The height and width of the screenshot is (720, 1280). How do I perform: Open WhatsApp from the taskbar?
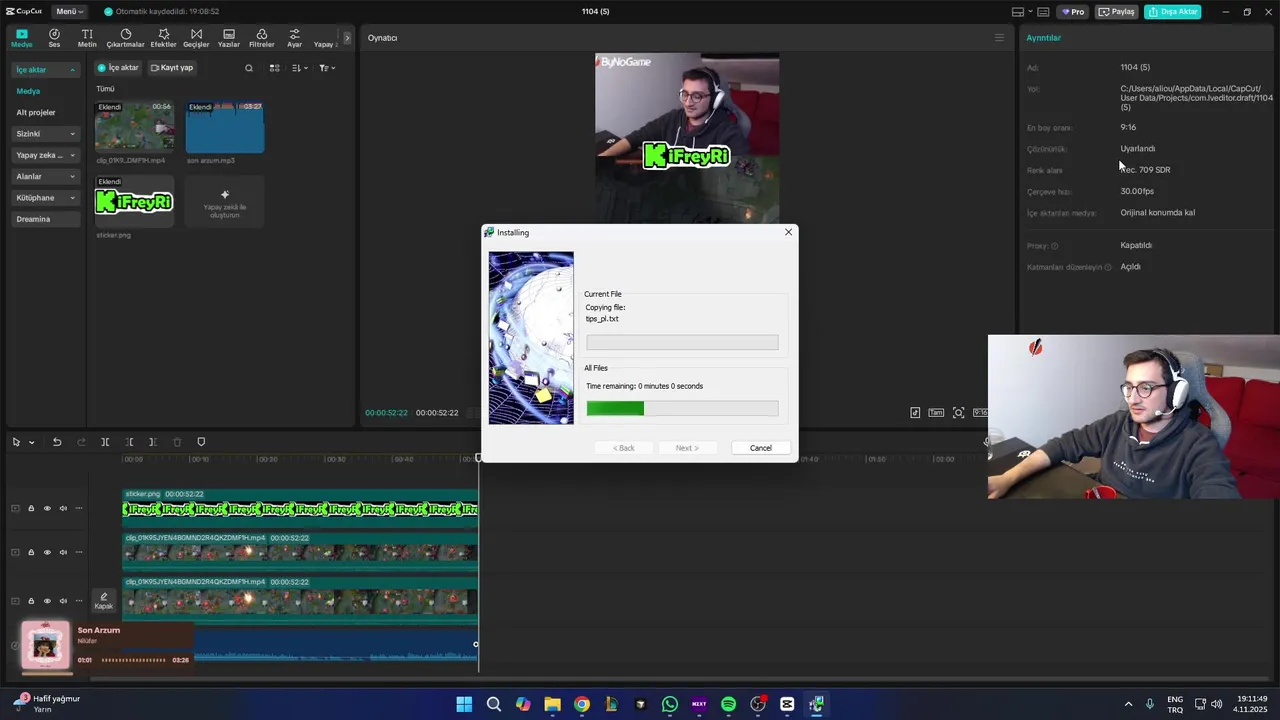pyautogui.click(x=670, y=704)
